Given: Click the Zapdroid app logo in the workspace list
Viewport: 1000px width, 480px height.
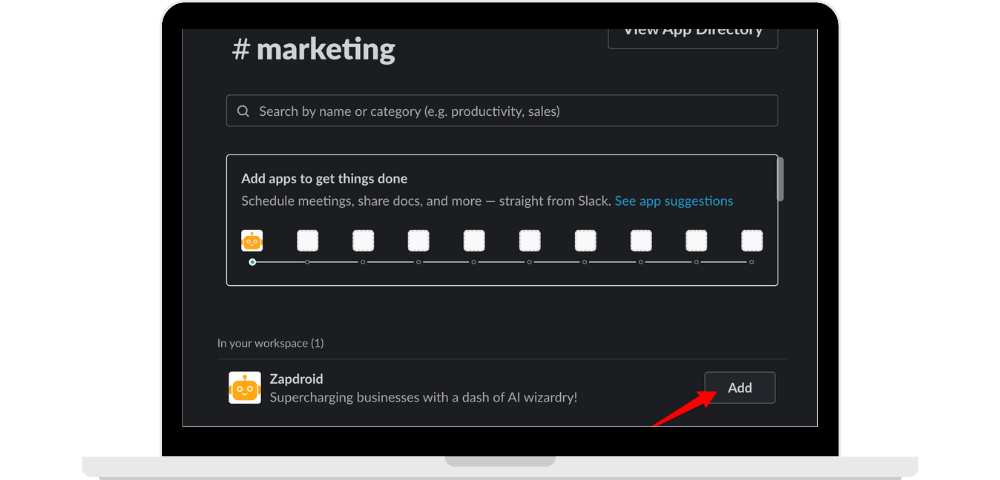Looking at the screenshot, I should [245, 388].
